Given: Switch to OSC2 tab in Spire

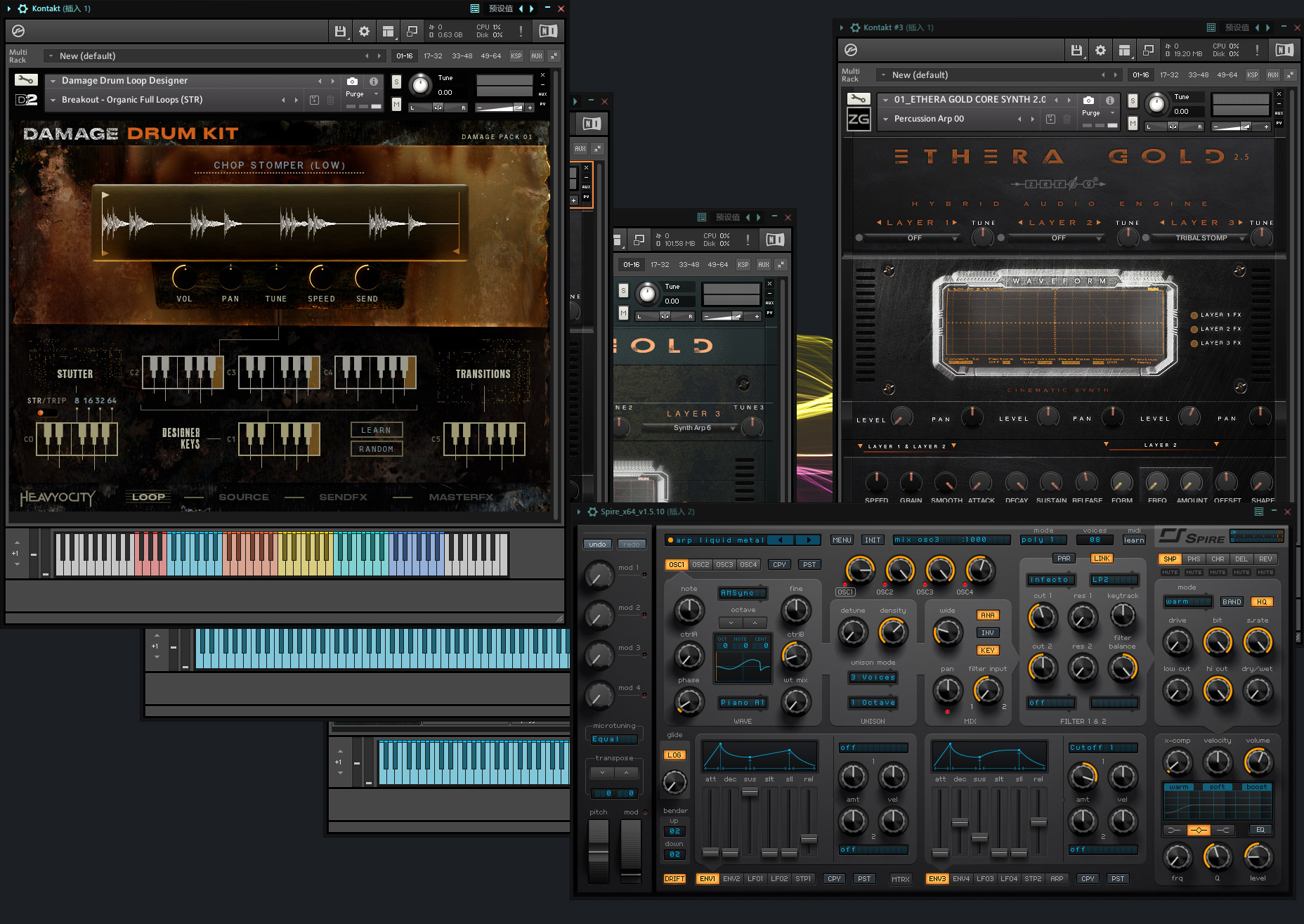Looking at the screenshot, I should [700, 565].
